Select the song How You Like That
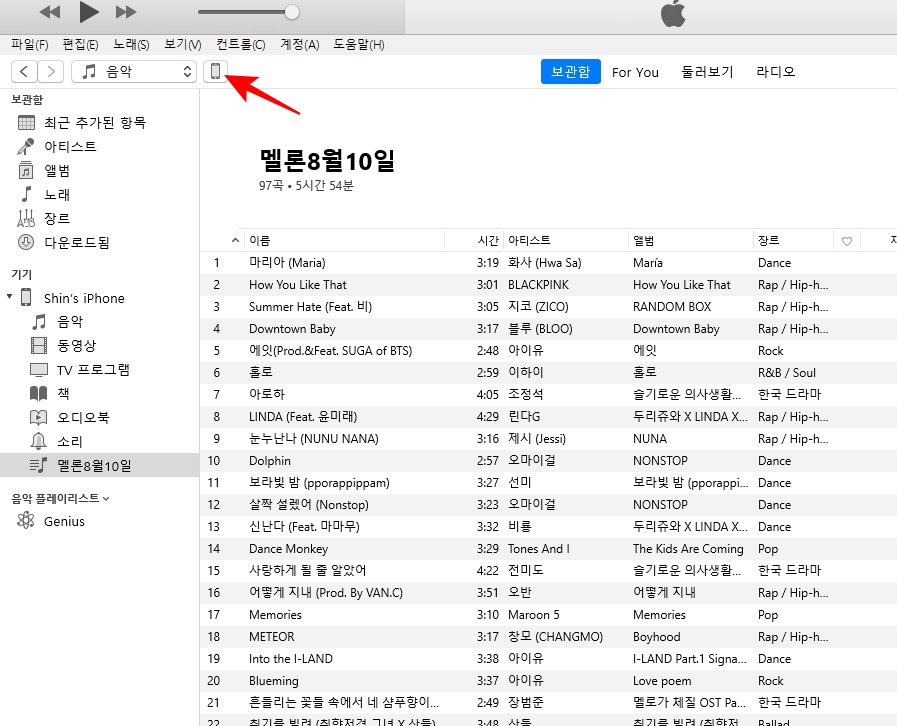This screenshot has width=897, height=726. pyautogui.click(x=297, y=285)
